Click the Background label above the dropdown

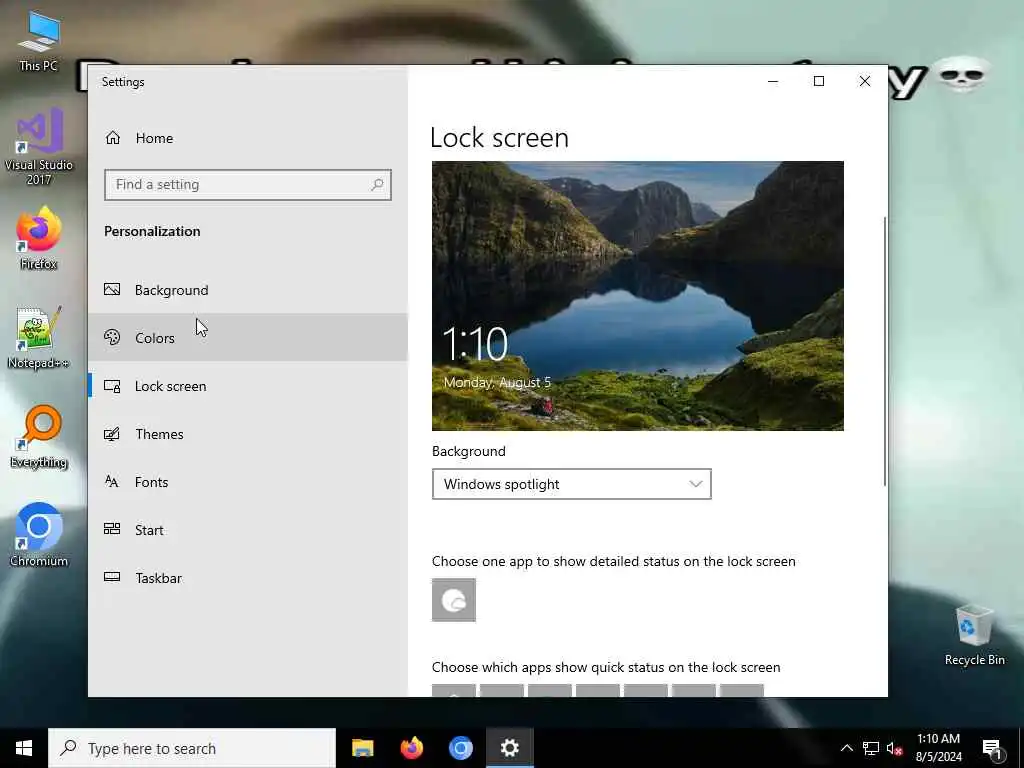(469, 451)
